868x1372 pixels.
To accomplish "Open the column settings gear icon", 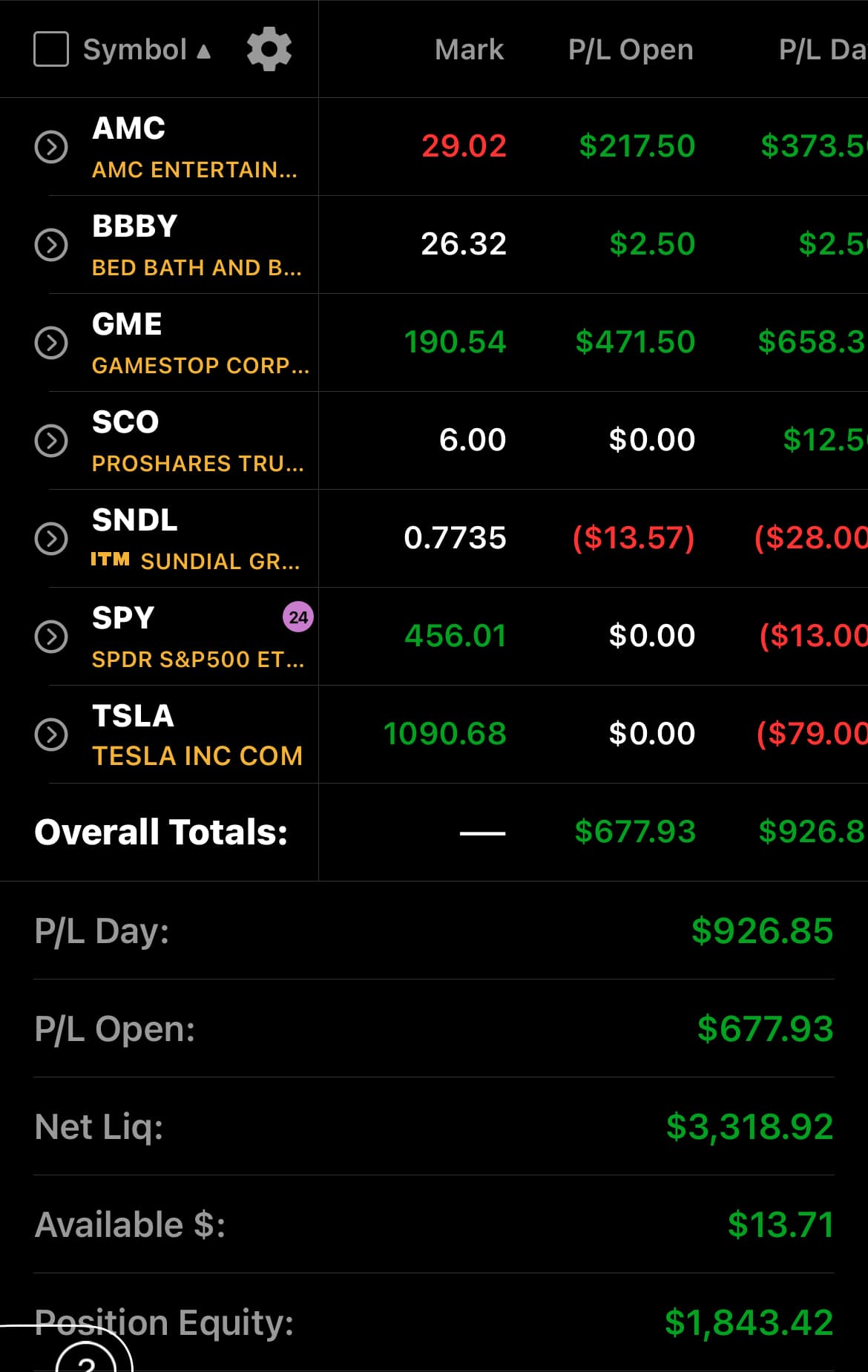I will click(x=269, y=50).
